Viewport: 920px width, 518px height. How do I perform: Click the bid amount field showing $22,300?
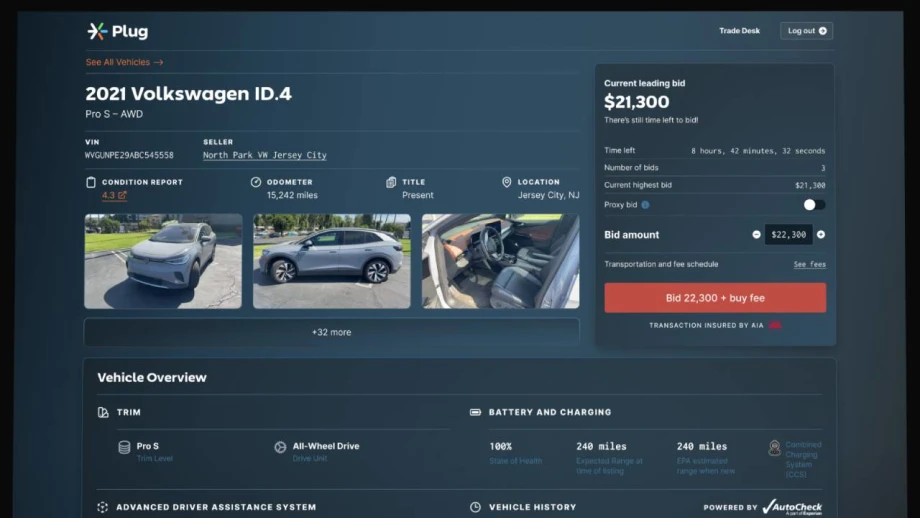tap(789, 235)
